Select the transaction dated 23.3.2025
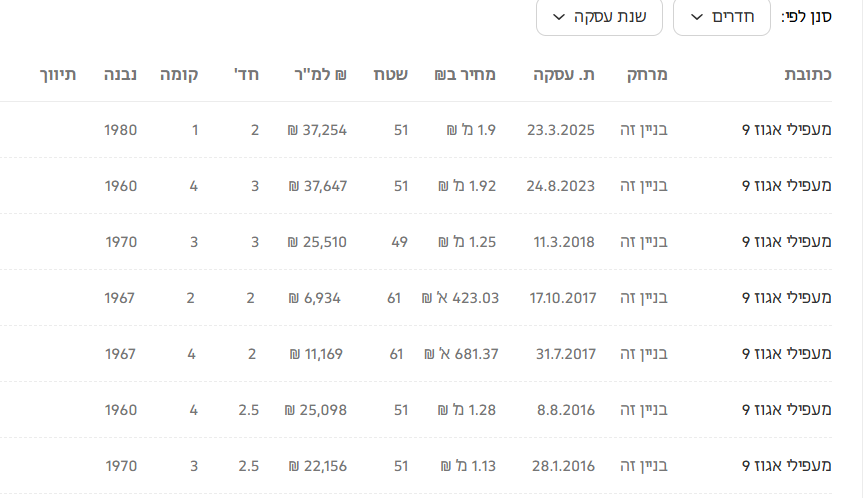This screenshot has width=868, height=498. [561, 130]
